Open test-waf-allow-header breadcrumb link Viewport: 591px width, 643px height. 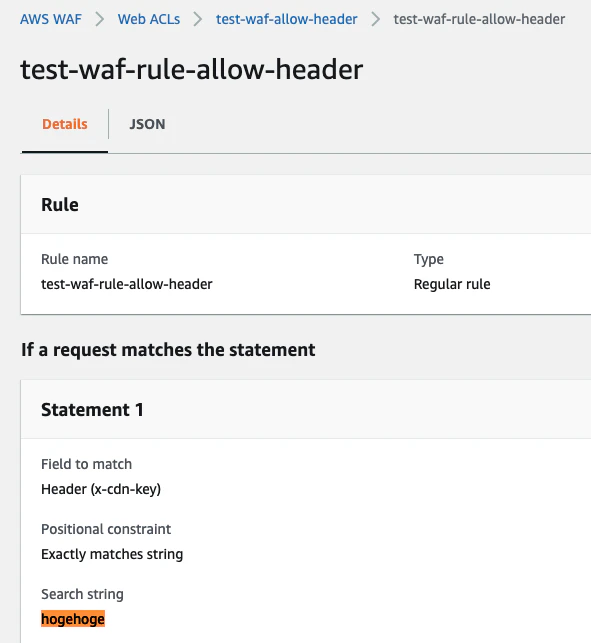287,19
